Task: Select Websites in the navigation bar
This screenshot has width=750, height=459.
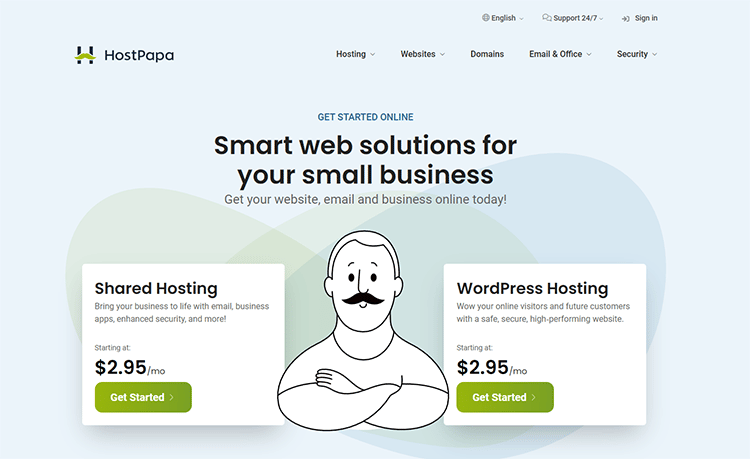Action: (x=418, y=54)
